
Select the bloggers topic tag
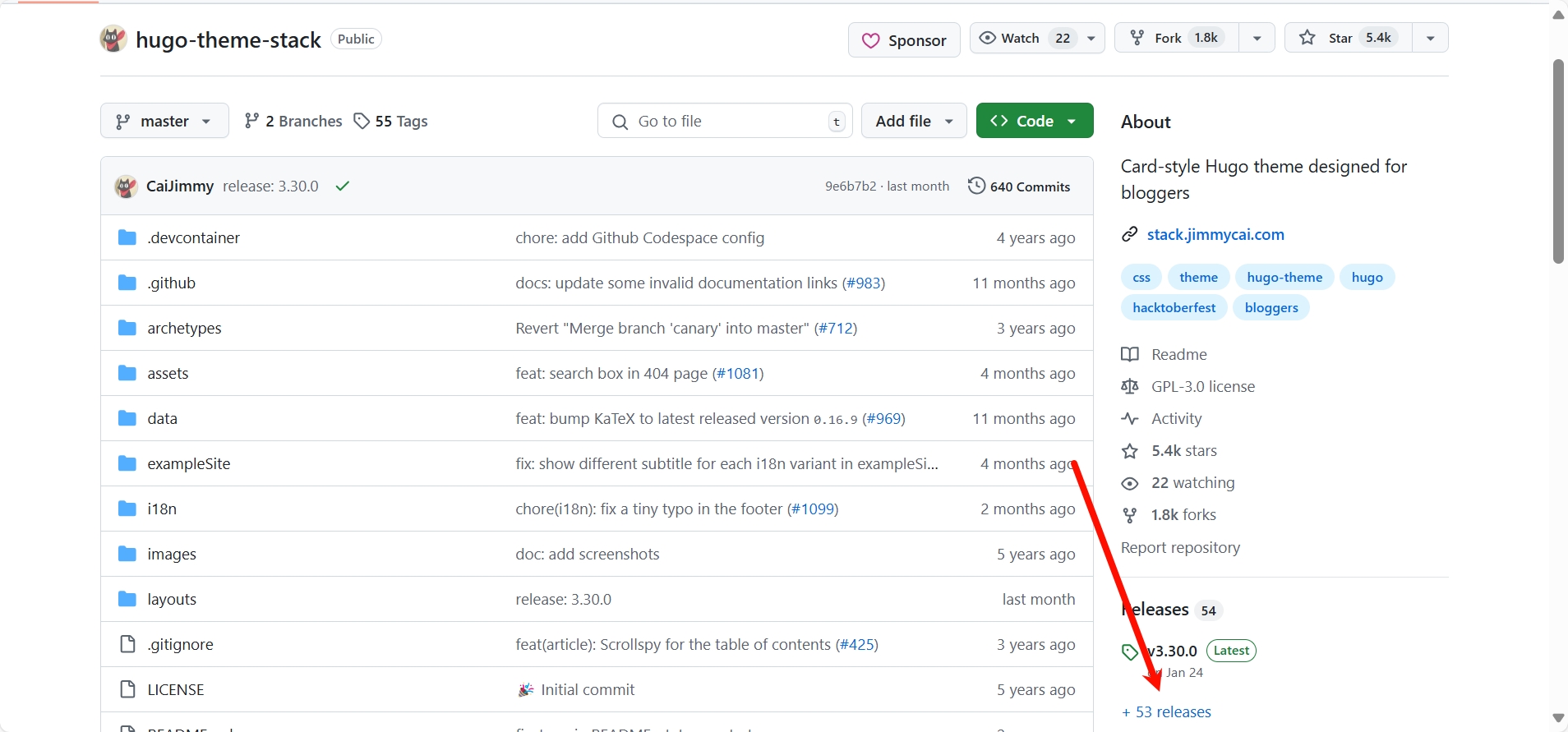1271,308
